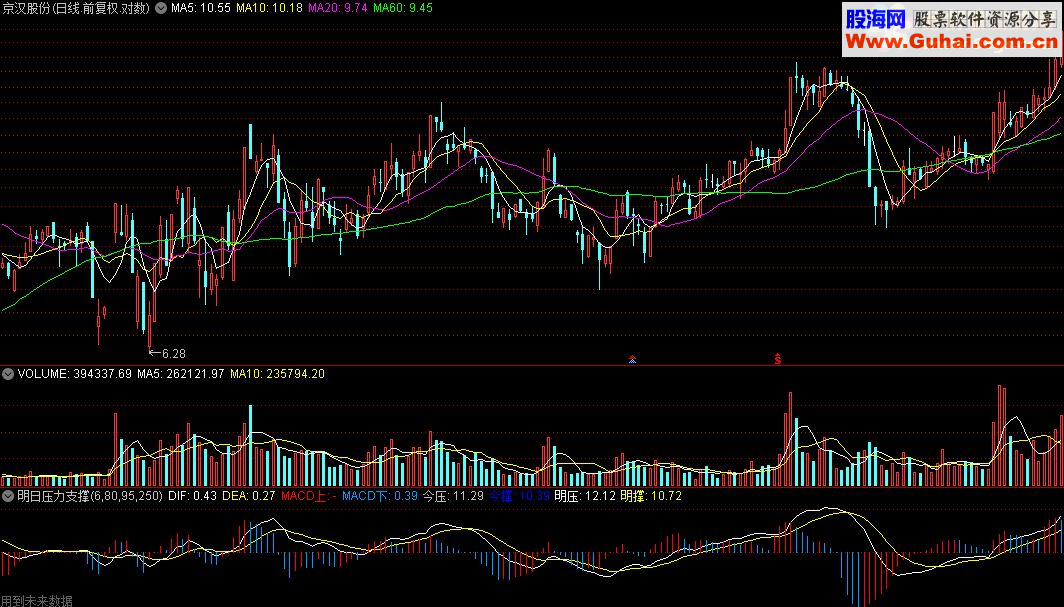Select the MA20: 9.74 label

click(338, 8)
